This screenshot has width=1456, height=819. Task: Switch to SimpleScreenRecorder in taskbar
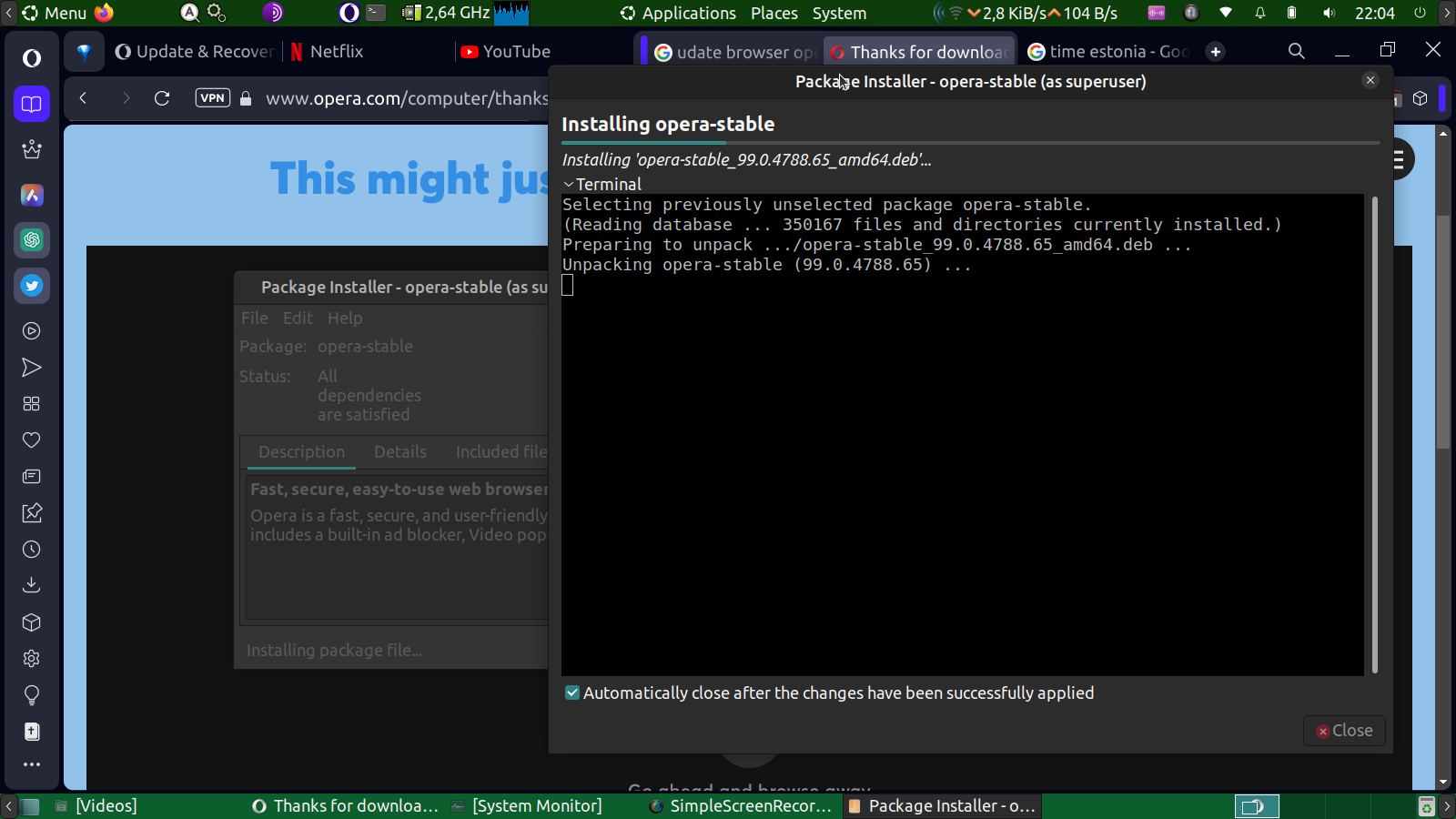(742, 805)
